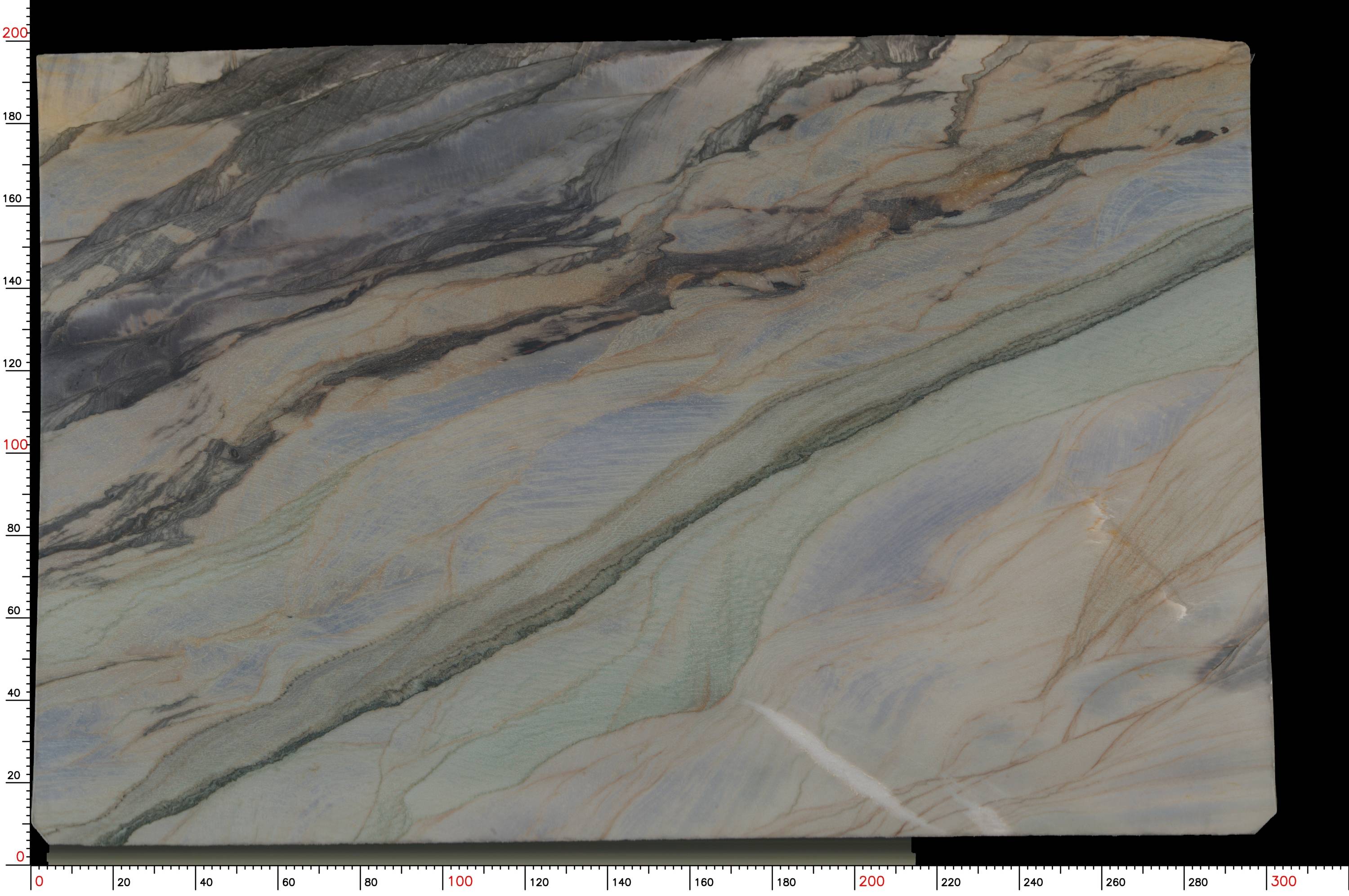
Task: Click the 240 mark on the horizontal ruler
Action: (1033, 882)
